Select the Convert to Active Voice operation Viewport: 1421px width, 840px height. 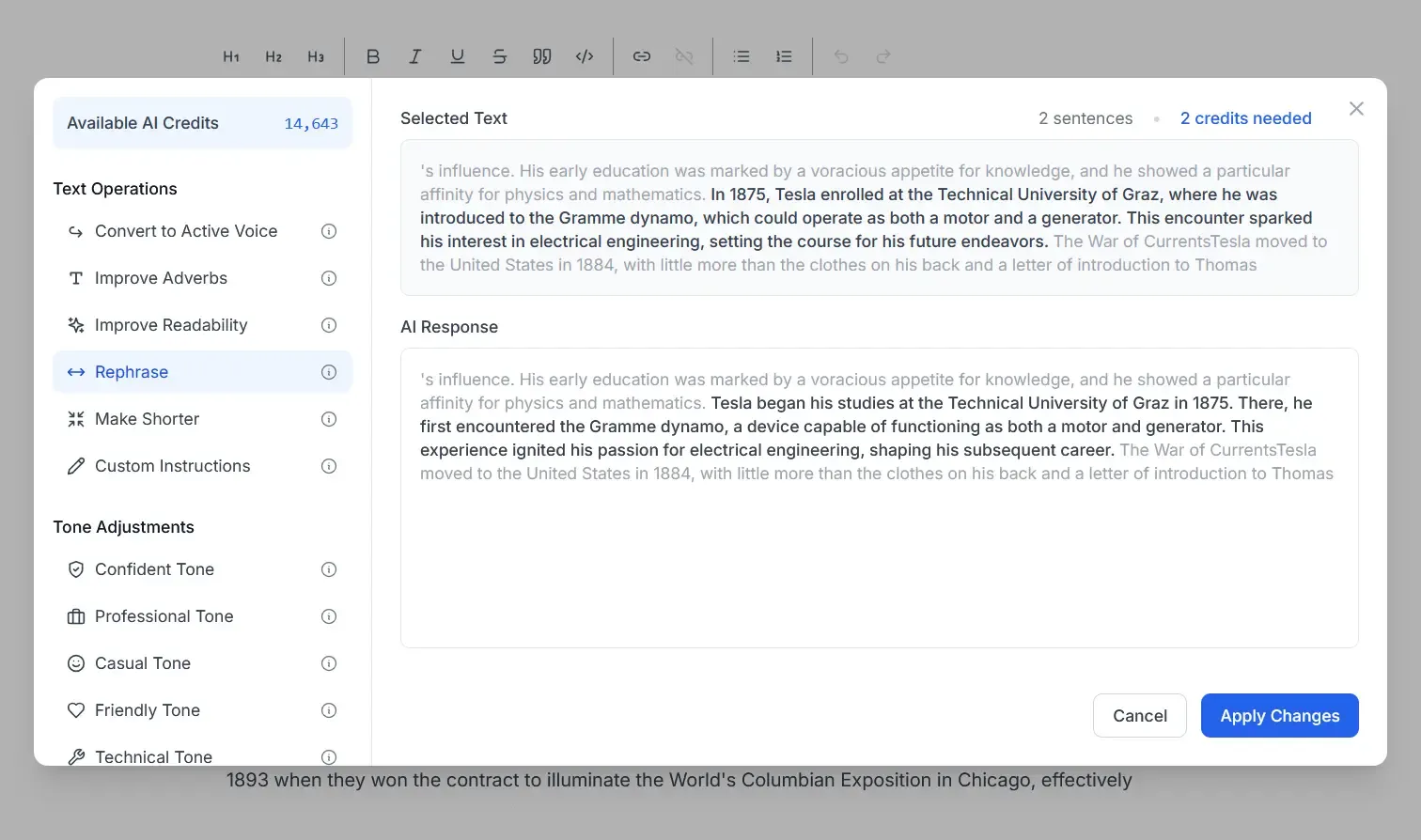[185, 230]
